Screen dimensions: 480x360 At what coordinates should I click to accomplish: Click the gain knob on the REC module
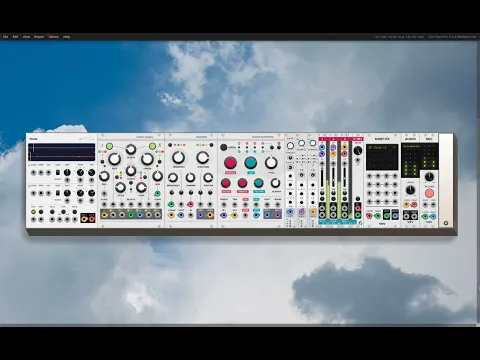[x=429, y=177]
